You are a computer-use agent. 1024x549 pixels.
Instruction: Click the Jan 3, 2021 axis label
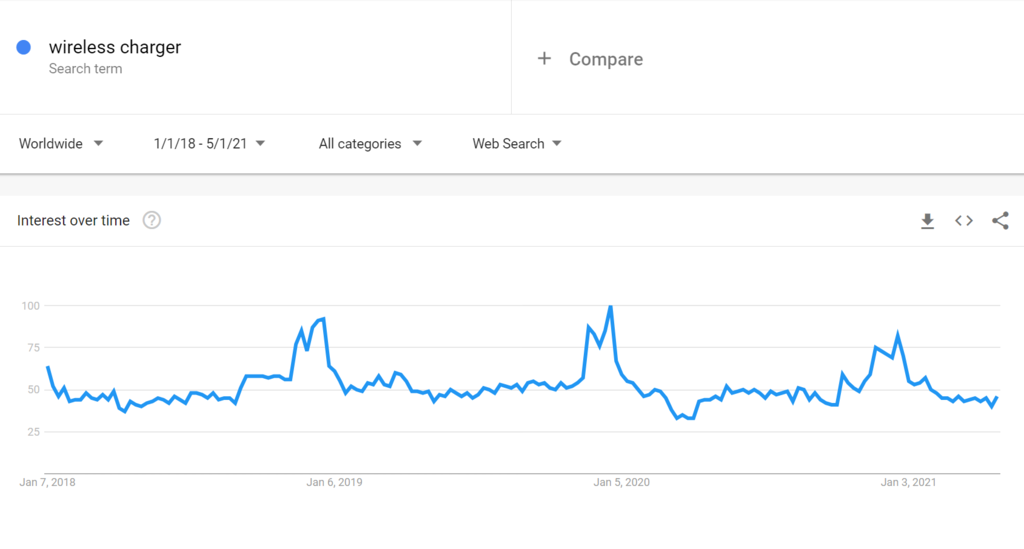[908, 482]
